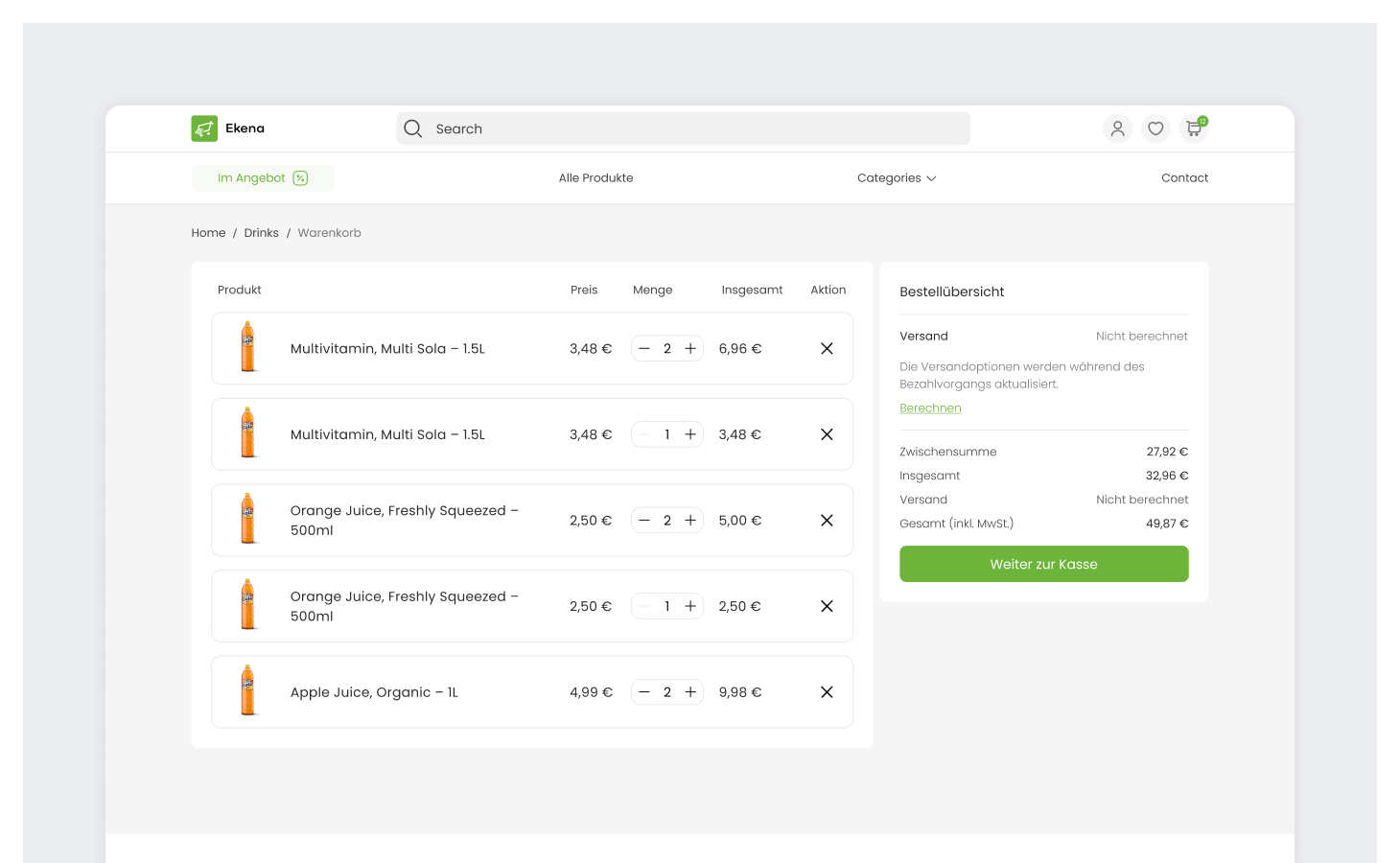Remove the second Multivitamin row from cart

point(827,433)
